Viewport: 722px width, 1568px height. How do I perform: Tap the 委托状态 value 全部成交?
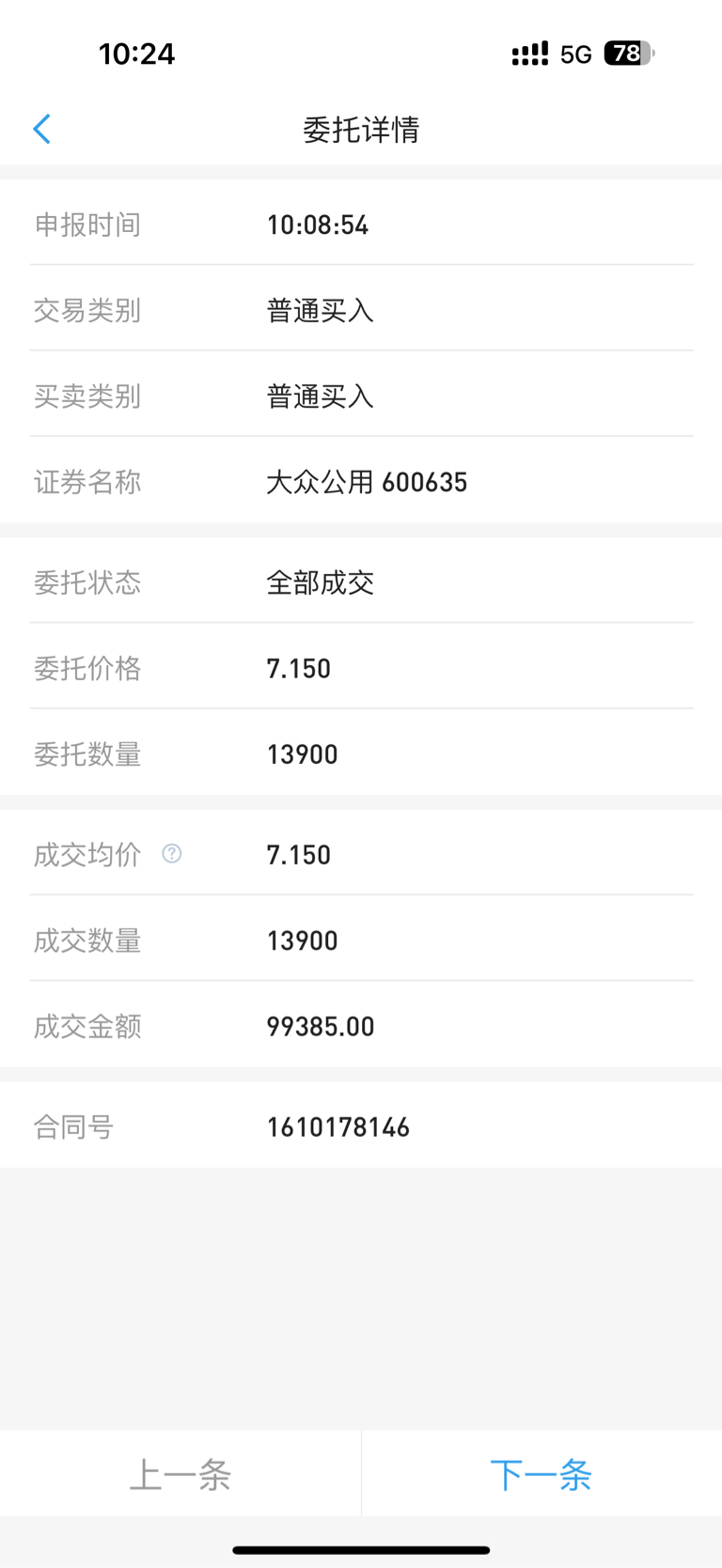(321, 582)
